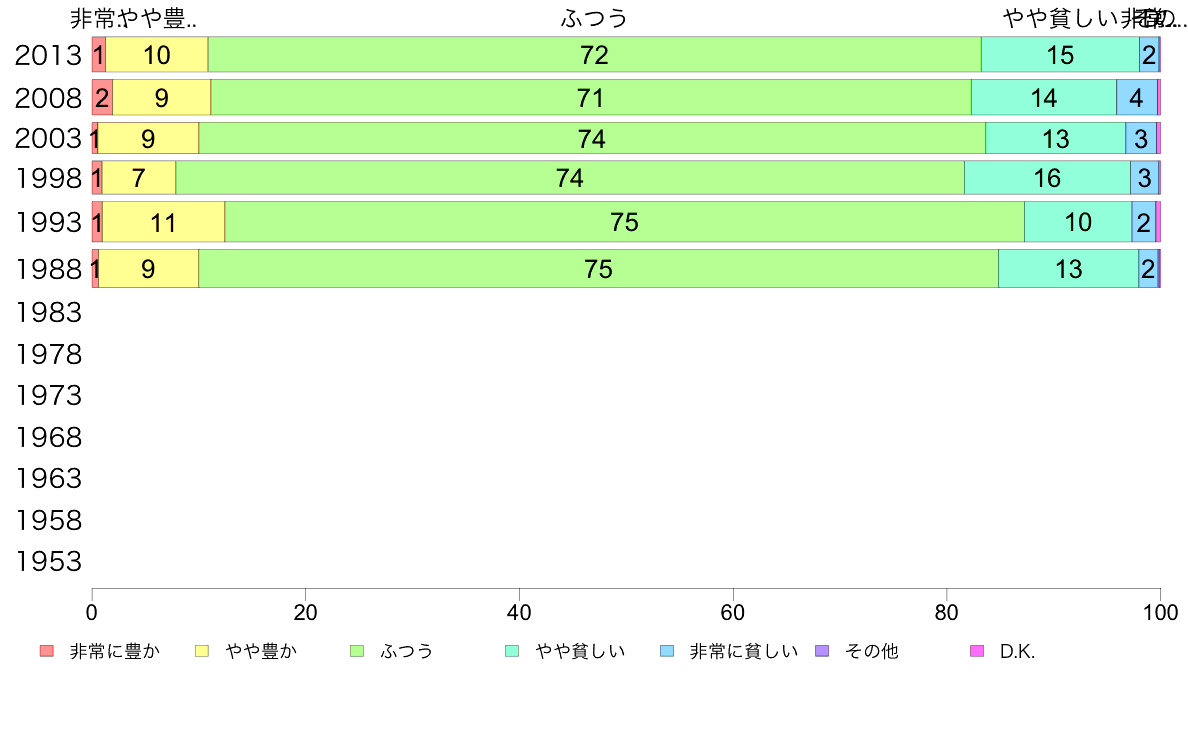Click the ふつう green legend swatch
The image size is (1188, 736).
point(357,651)
